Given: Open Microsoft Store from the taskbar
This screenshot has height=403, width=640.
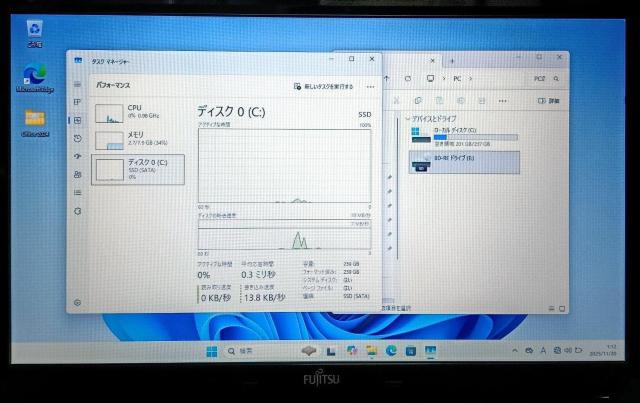Looking at the screenshot, I should point(411,351).
